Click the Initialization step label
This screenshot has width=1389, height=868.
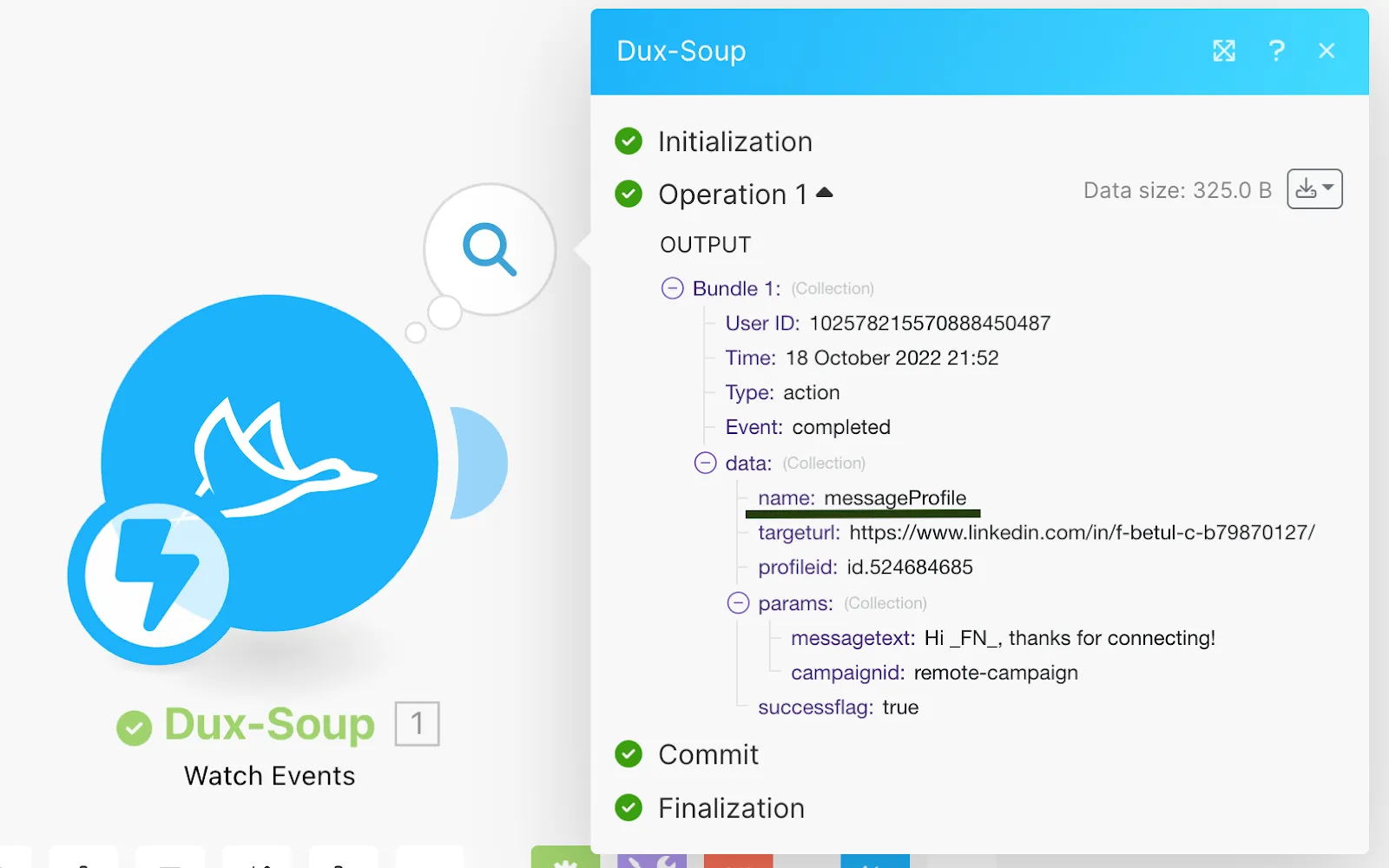pyautogui.click(x=735, y=141)
